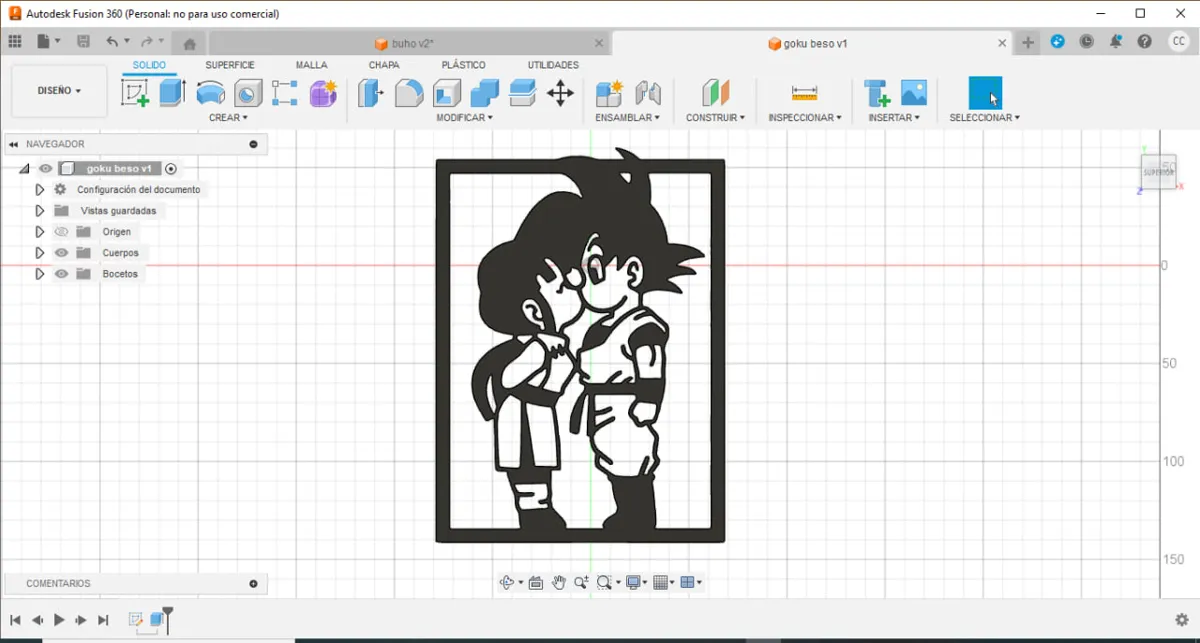Select the Shell tool

446,93
